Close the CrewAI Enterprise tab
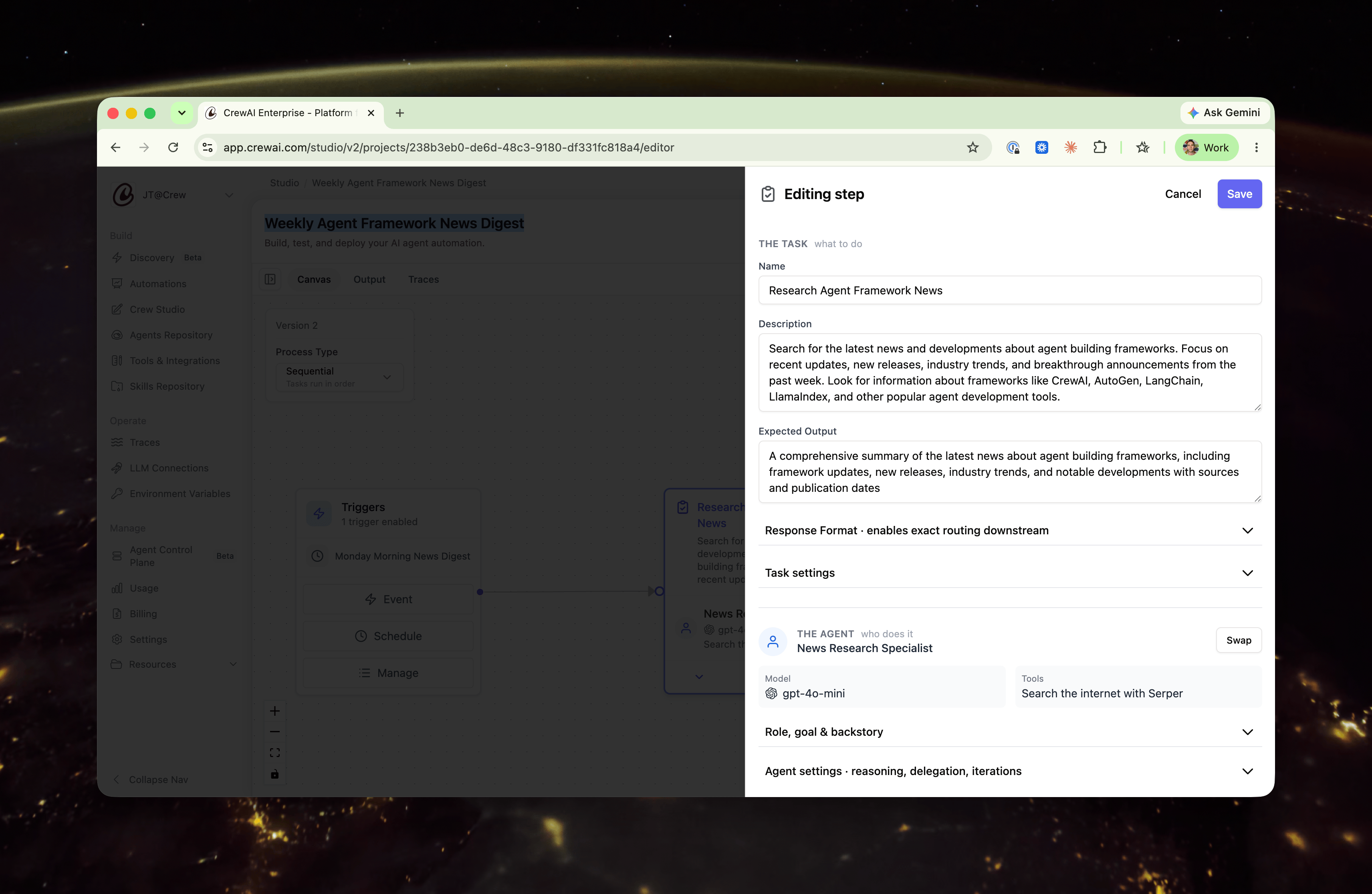The image size is (1372, 894). pos(371,113)
